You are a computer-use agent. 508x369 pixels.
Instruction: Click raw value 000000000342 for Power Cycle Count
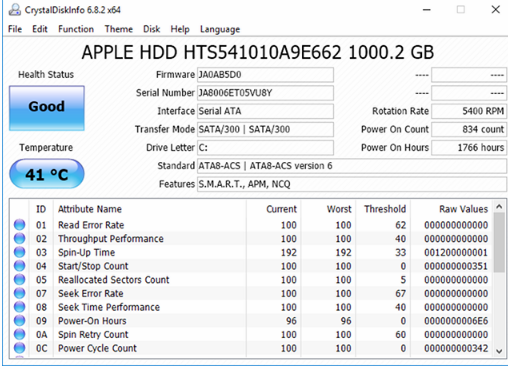[456, 348]
